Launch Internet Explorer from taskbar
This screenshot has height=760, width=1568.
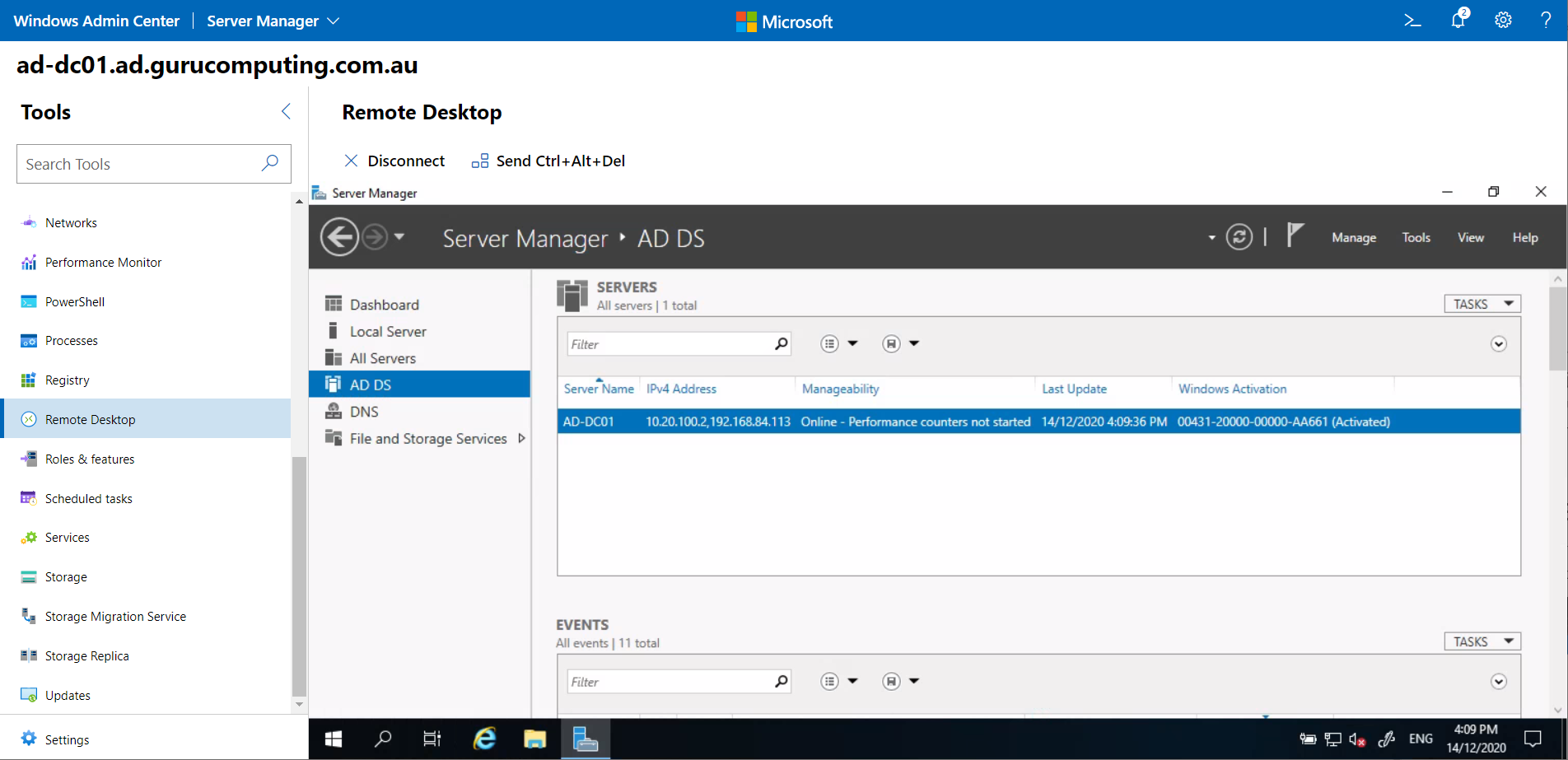485,739
